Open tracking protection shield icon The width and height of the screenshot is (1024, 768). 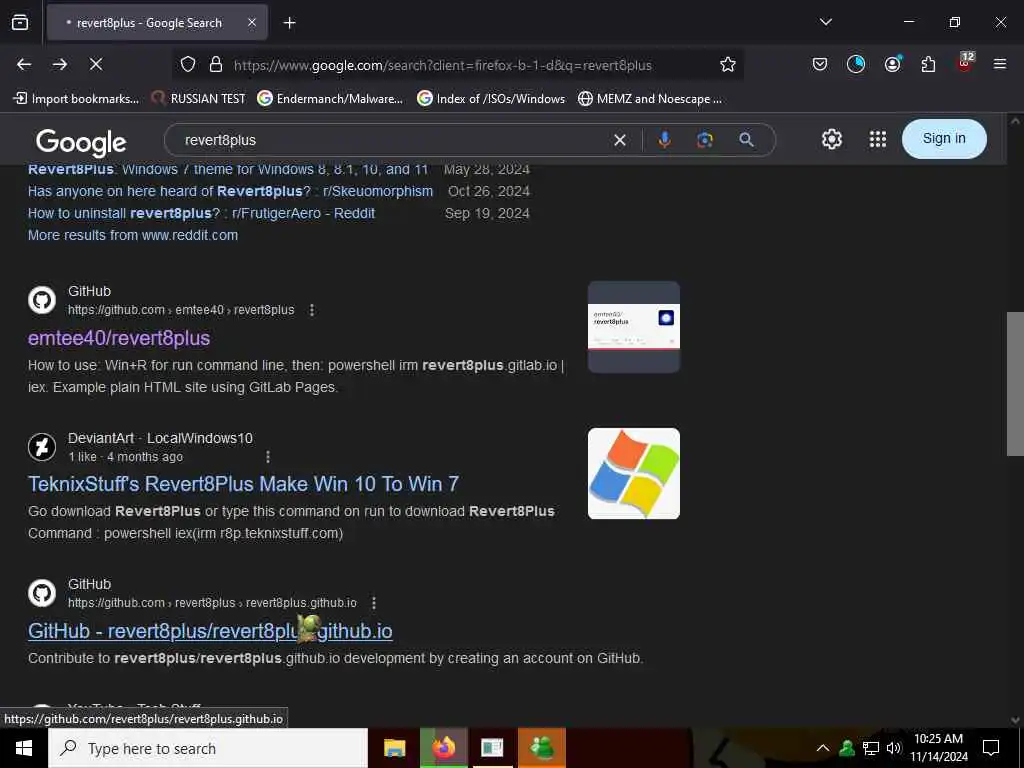click(188, 65)
